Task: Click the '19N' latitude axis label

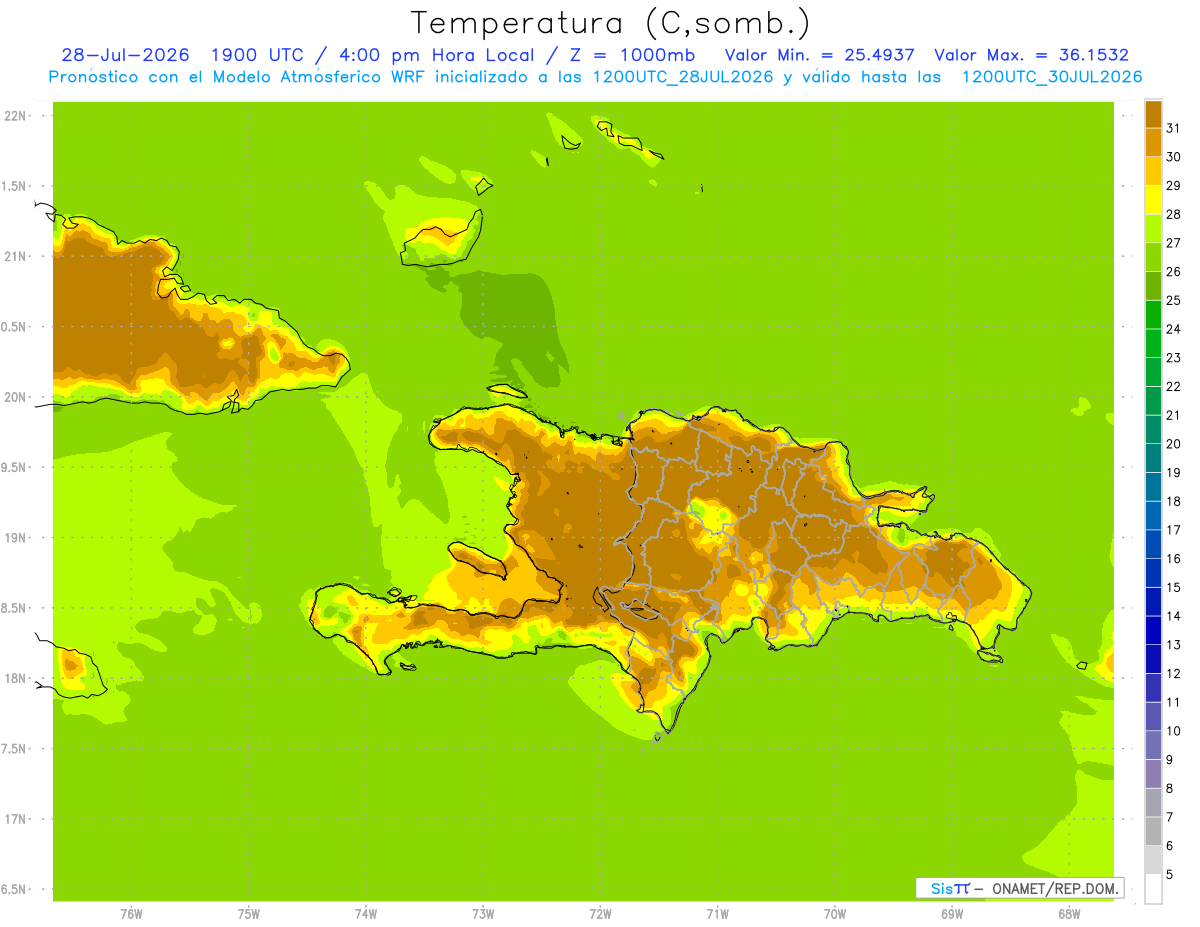Action: click(15, 538)
